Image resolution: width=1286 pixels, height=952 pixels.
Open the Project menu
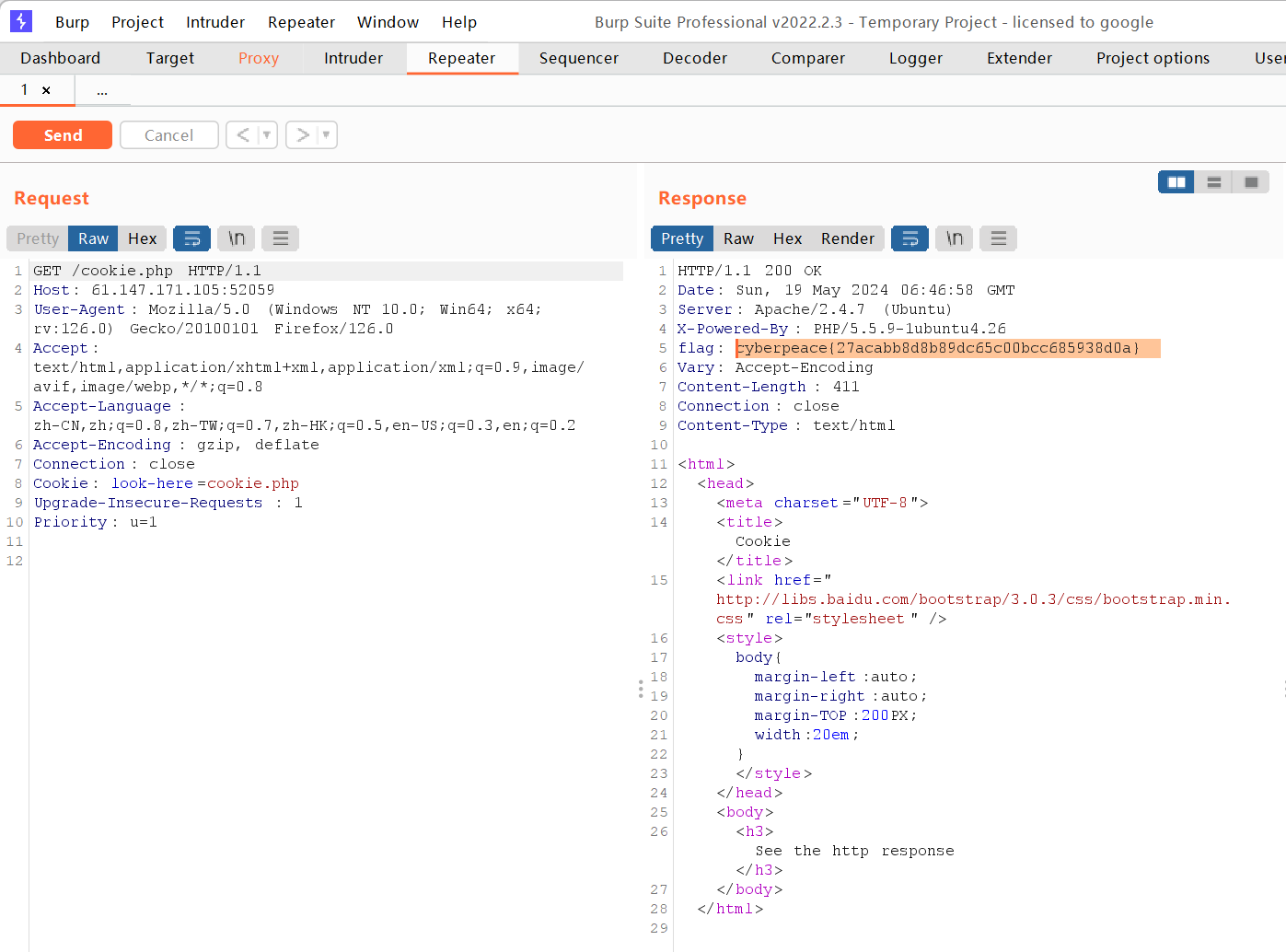click(x=138, y=22)
